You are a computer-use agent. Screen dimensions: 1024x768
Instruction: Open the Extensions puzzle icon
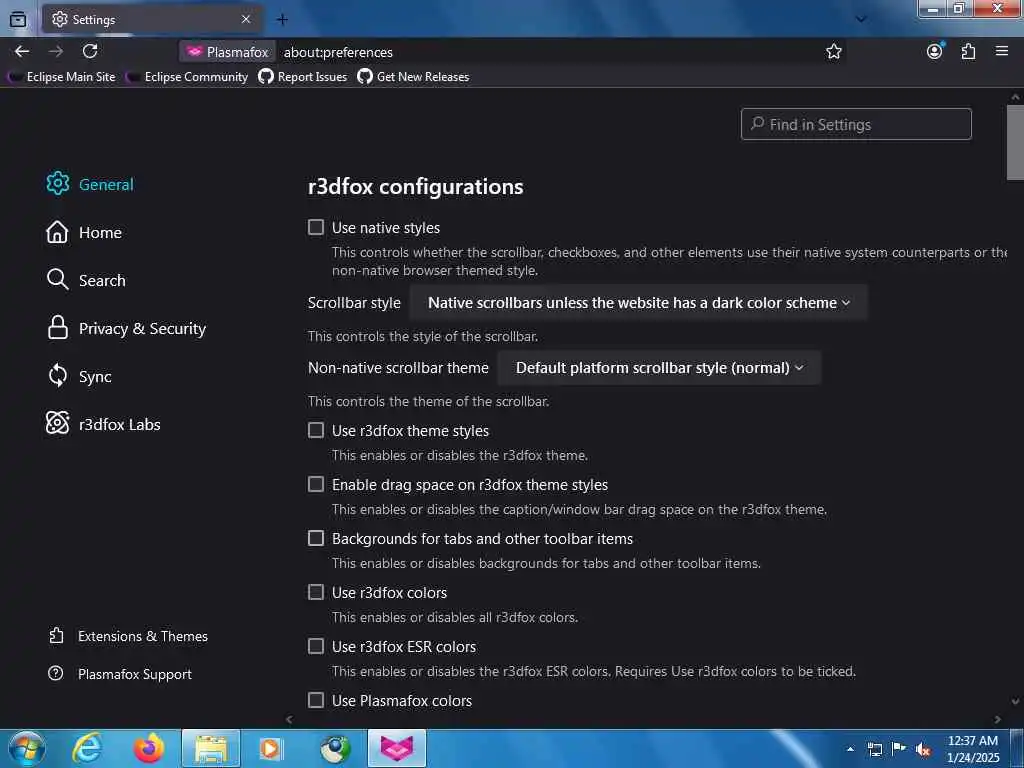click(968, 51)
